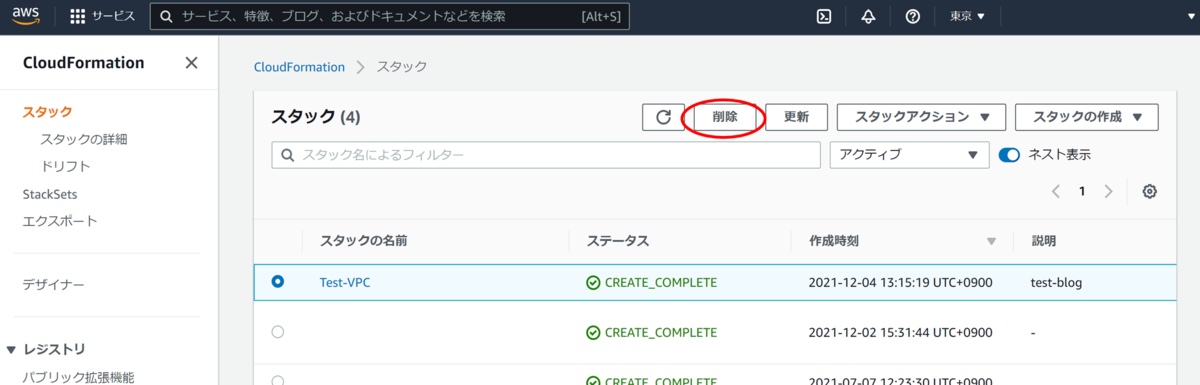The image size is (1200, 385).
Task: Toggle the ネスト表示 switch
Action: tap(1010, 155)
